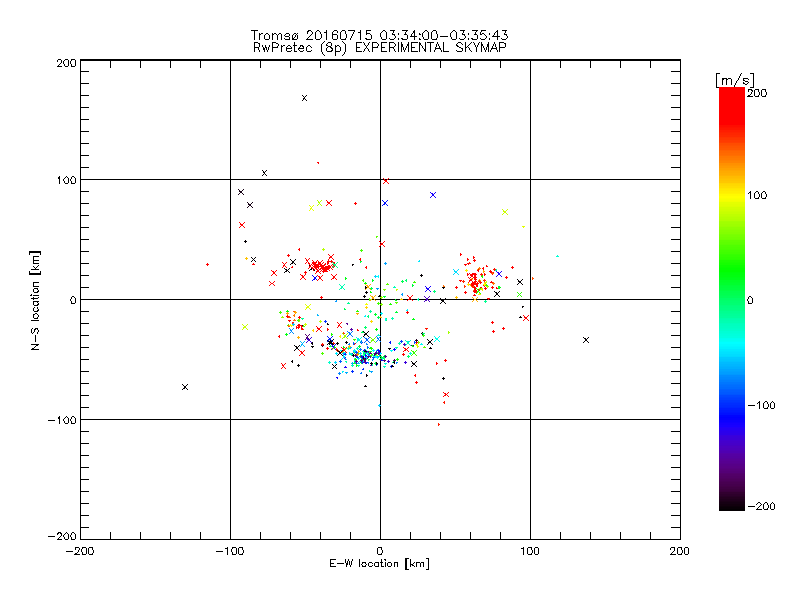Click the x-axis leftmost tick label '-200'
The width and height of the screenshot is (800, 600).
click(x=80, y=552)
